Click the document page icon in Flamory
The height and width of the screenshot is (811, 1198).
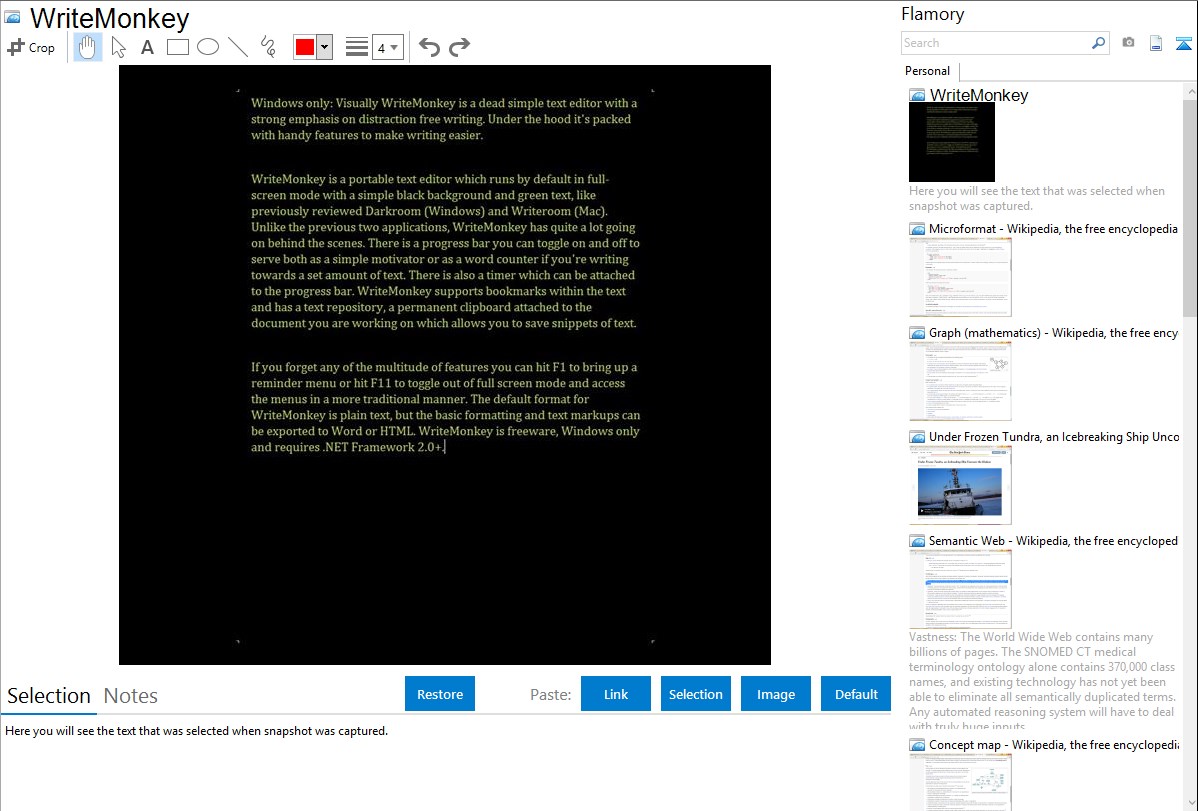click(1156, 43)
